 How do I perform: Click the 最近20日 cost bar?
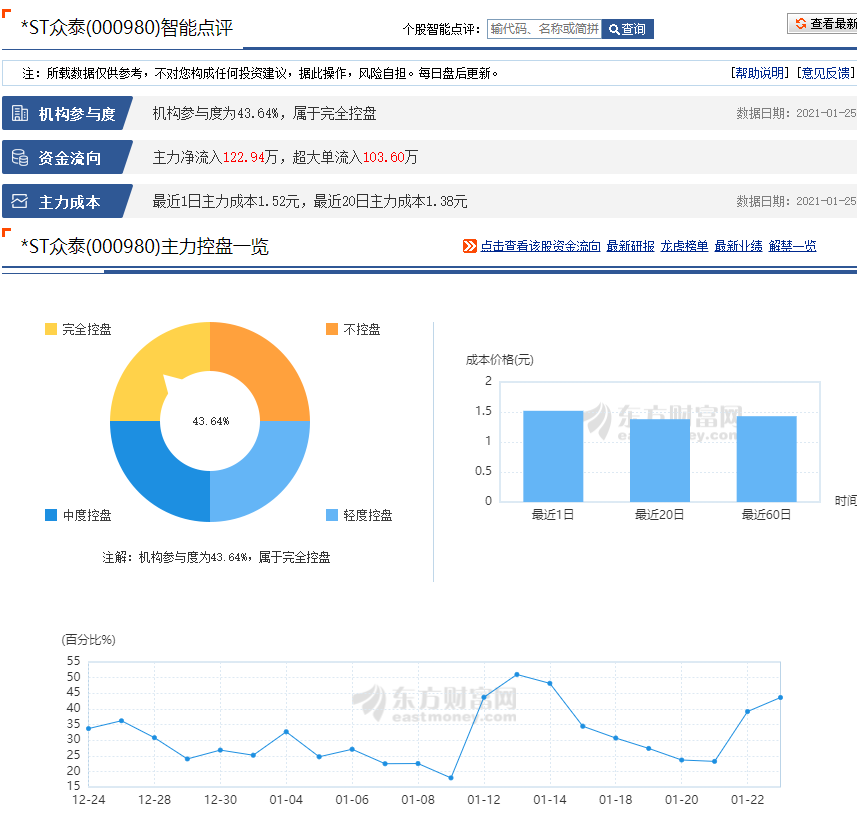pos(659,460)
